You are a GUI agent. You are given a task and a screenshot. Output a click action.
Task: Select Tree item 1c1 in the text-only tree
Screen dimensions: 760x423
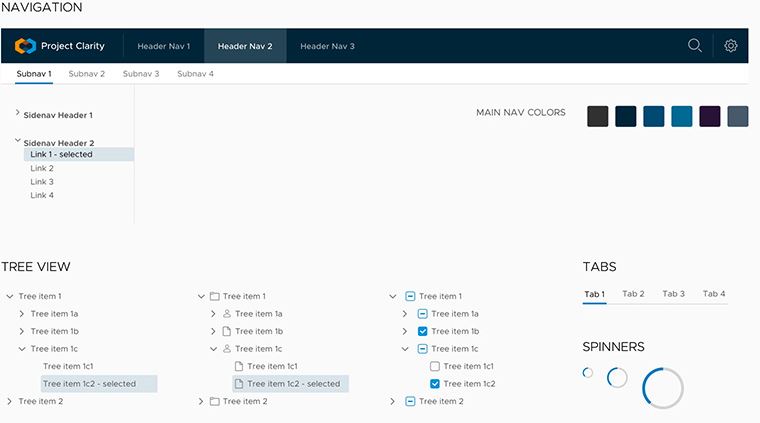[x=68, y=366]
